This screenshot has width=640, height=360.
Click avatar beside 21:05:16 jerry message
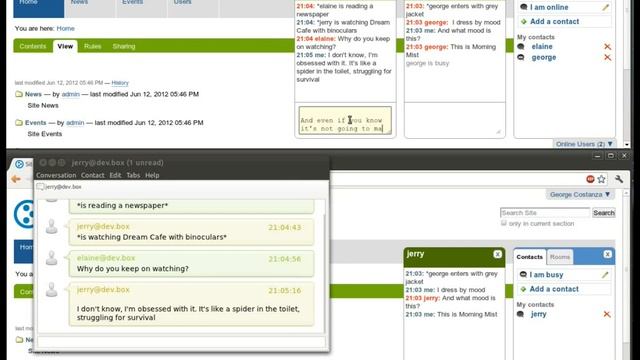[51, 290]
